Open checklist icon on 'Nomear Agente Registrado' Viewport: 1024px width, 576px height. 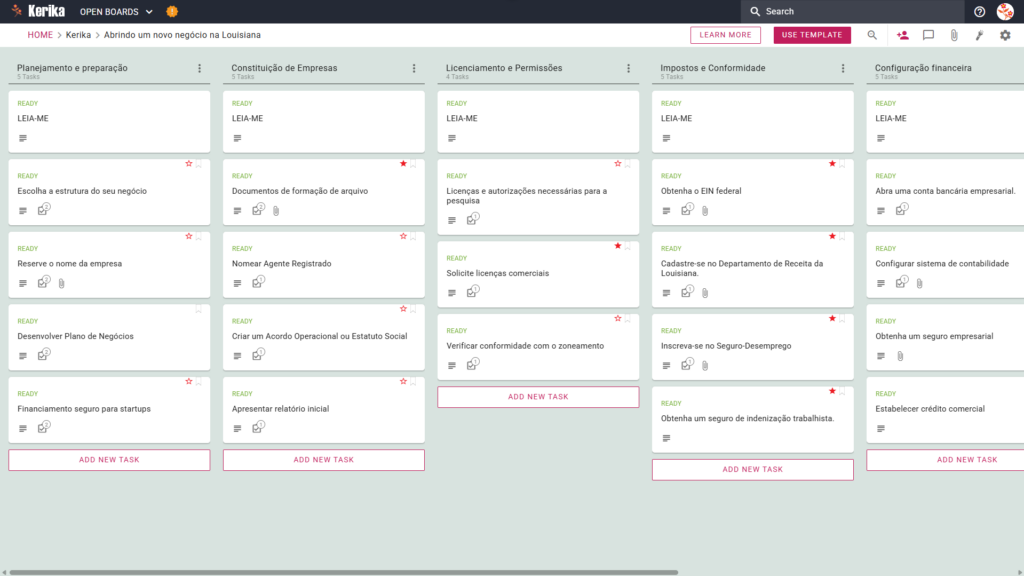[x=258, y=283]
